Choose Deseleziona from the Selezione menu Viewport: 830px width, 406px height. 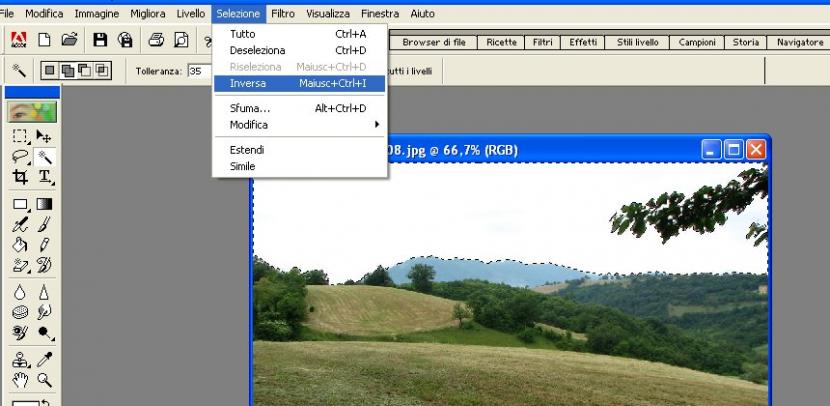(299, 50)
